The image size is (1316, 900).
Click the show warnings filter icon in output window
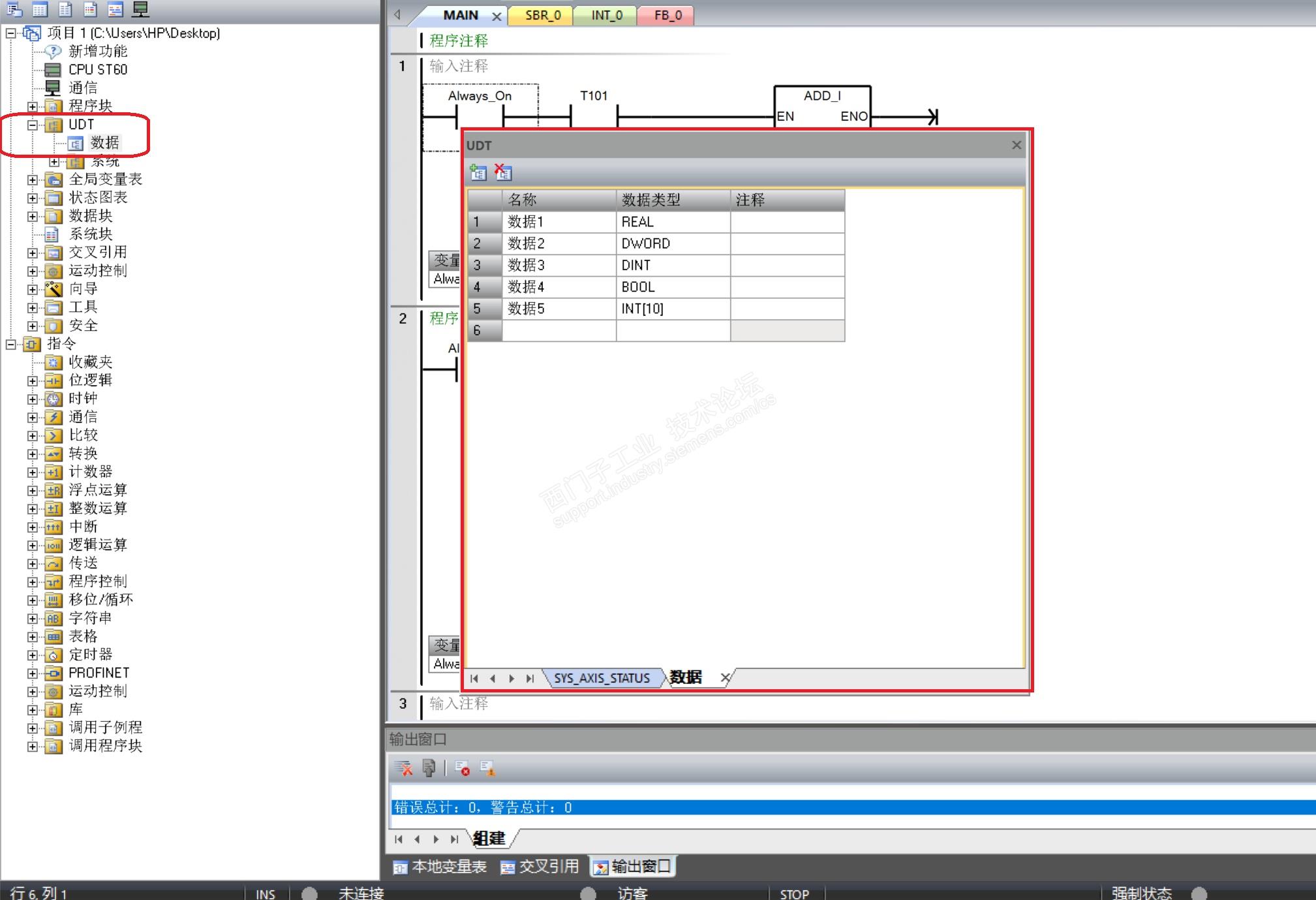point(487,768)
